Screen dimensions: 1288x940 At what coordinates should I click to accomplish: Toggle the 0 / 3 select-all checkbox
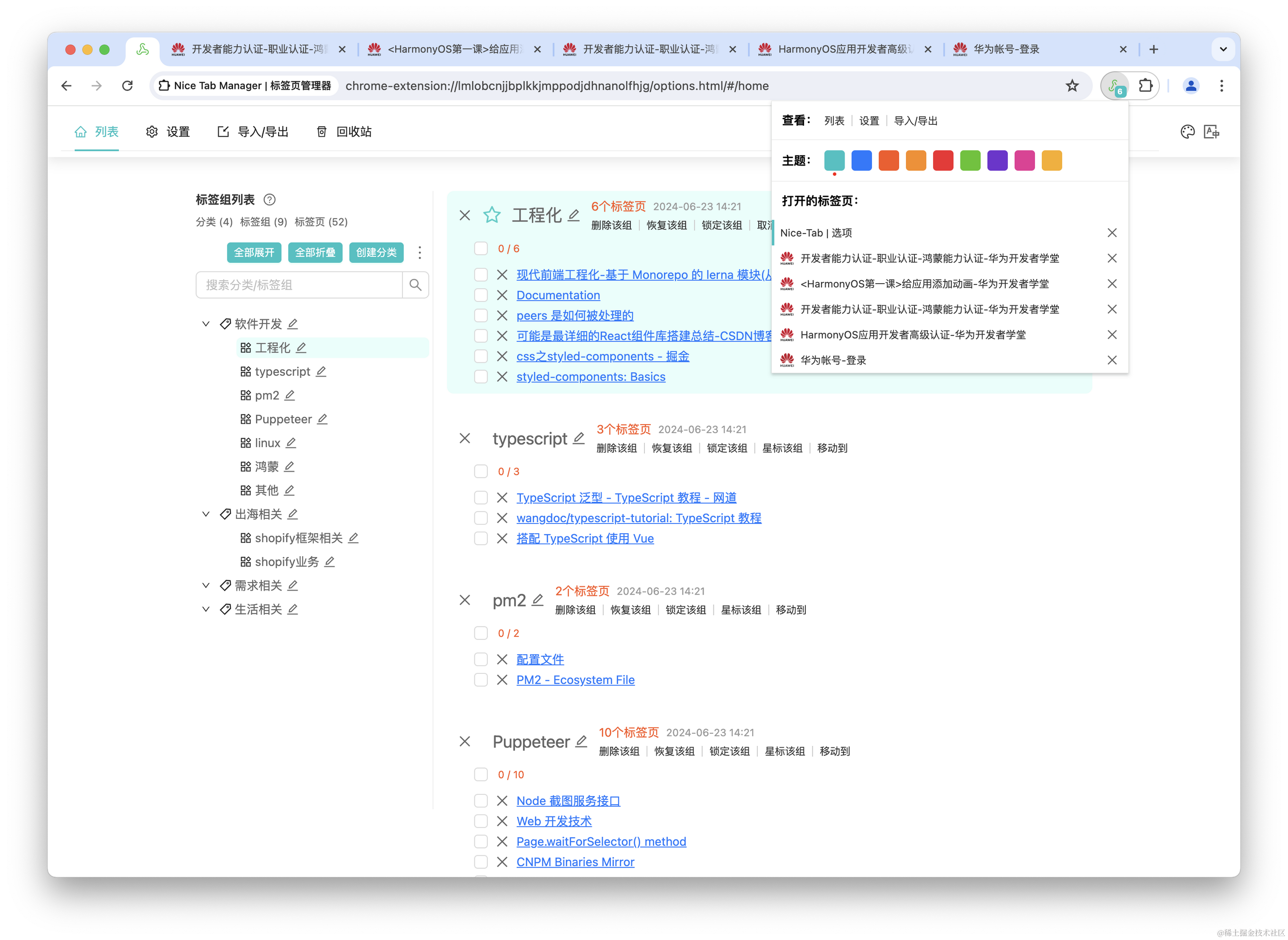[481, 471]
